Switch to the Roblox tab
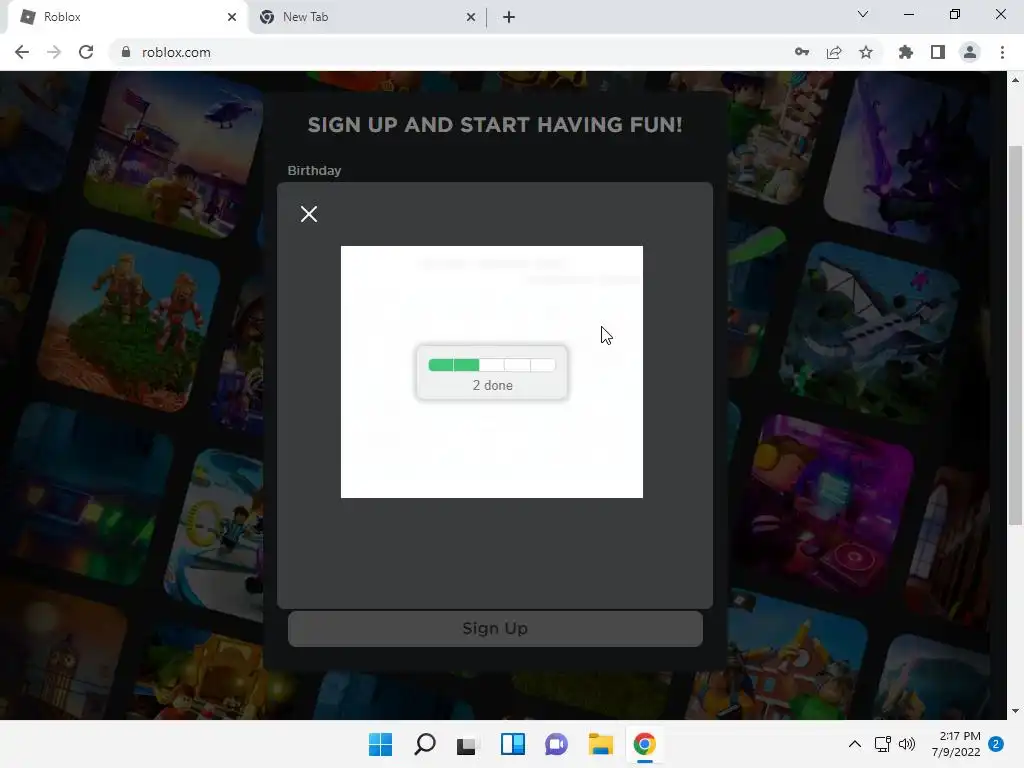Screen dimensions: 1024x768 click(127, 17)
